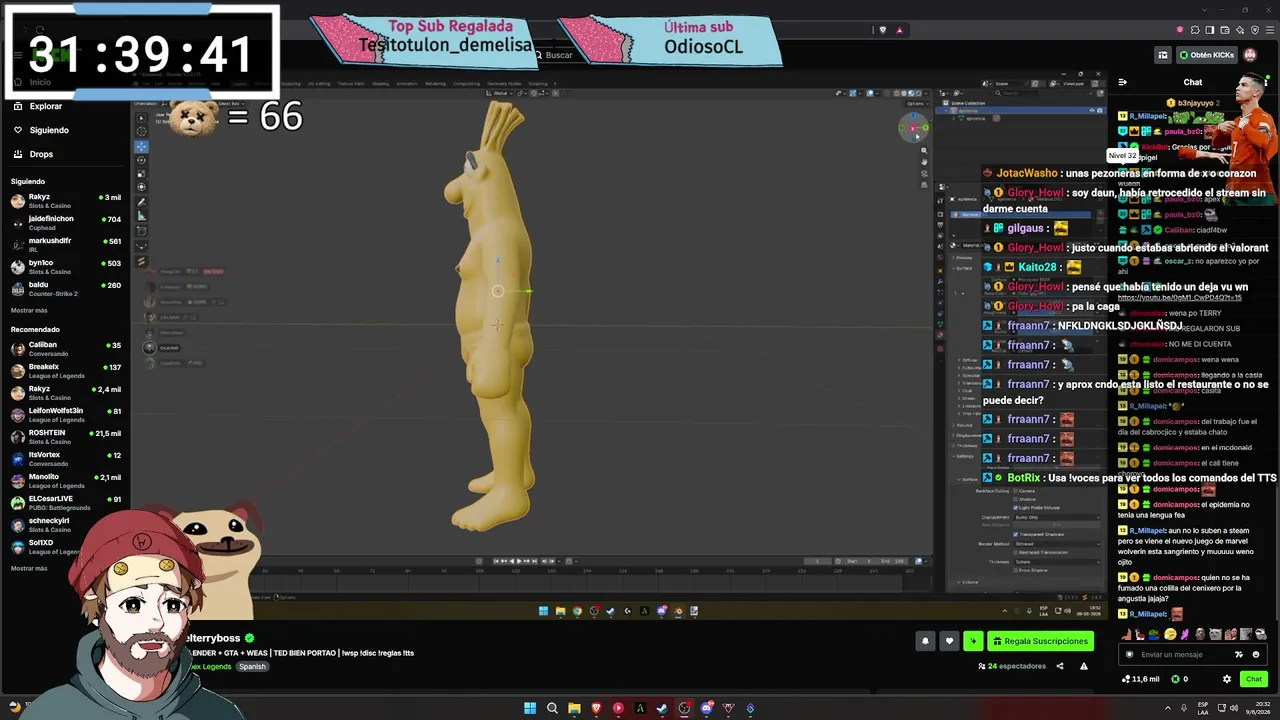Select Blender's Rotate tool
This screenshot has height=720, width=1280.
pyautogui.click(x=141, y=160)
